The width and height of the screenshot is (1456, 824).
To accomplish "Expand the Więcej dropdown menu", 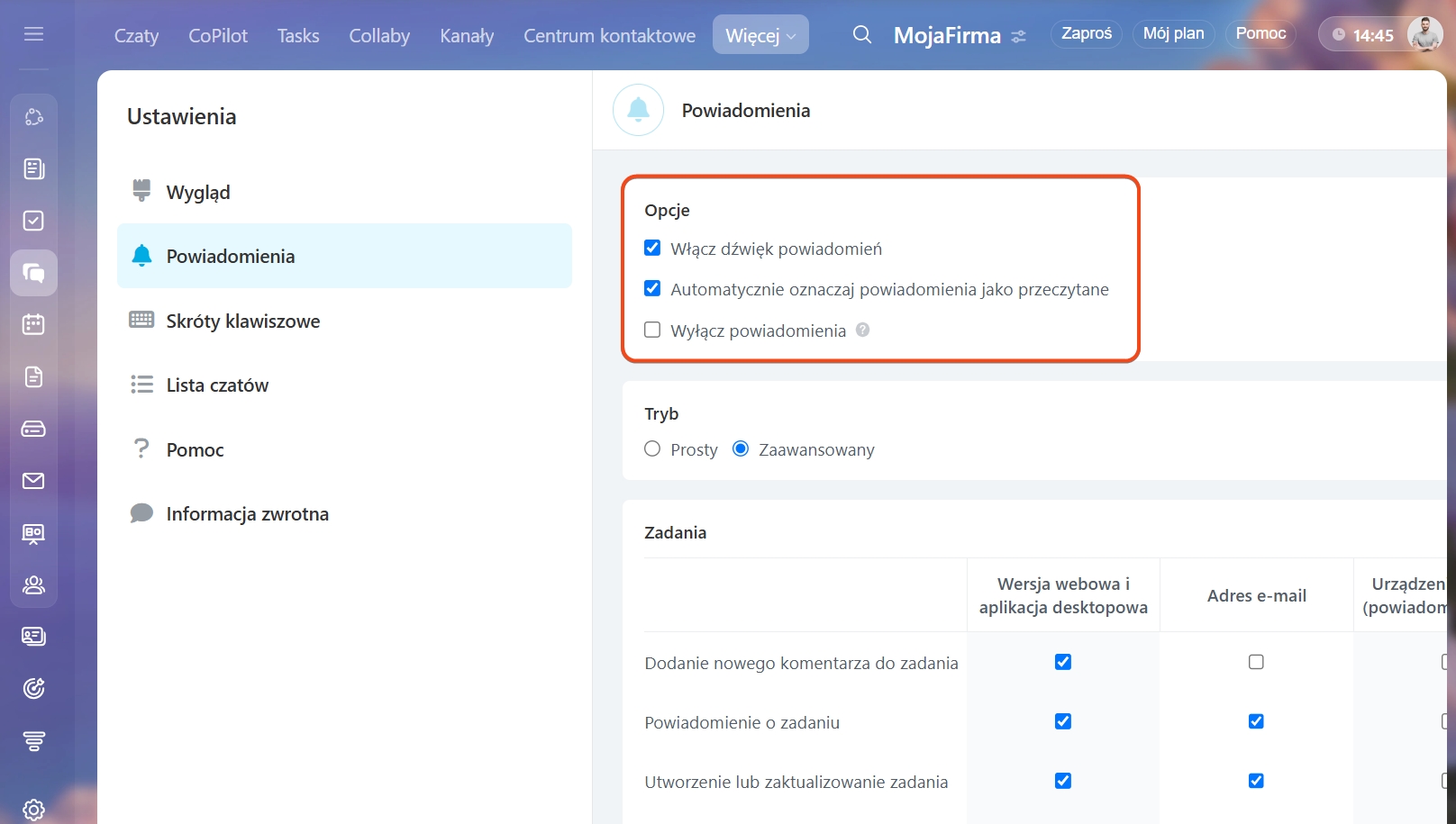I will pyautogui.click(x=760, y=35).
